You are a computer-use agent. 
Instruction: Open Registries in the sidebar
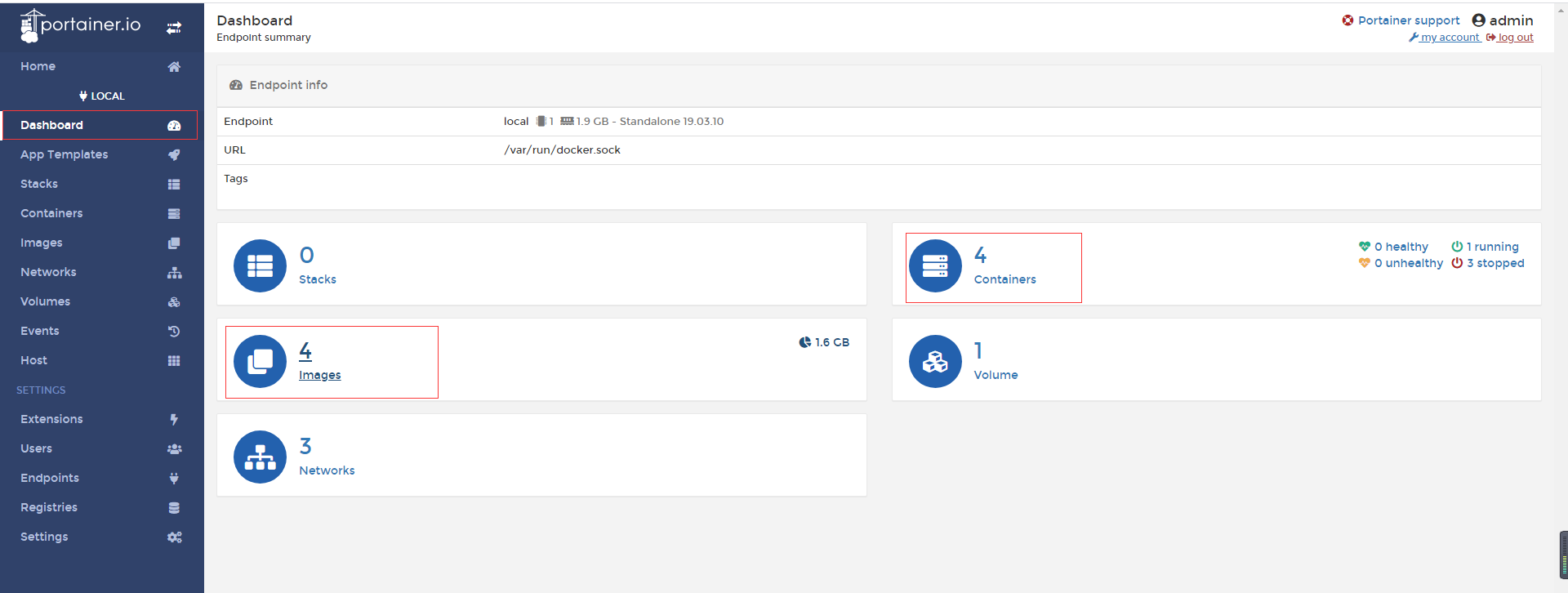[x=49, y=507]
